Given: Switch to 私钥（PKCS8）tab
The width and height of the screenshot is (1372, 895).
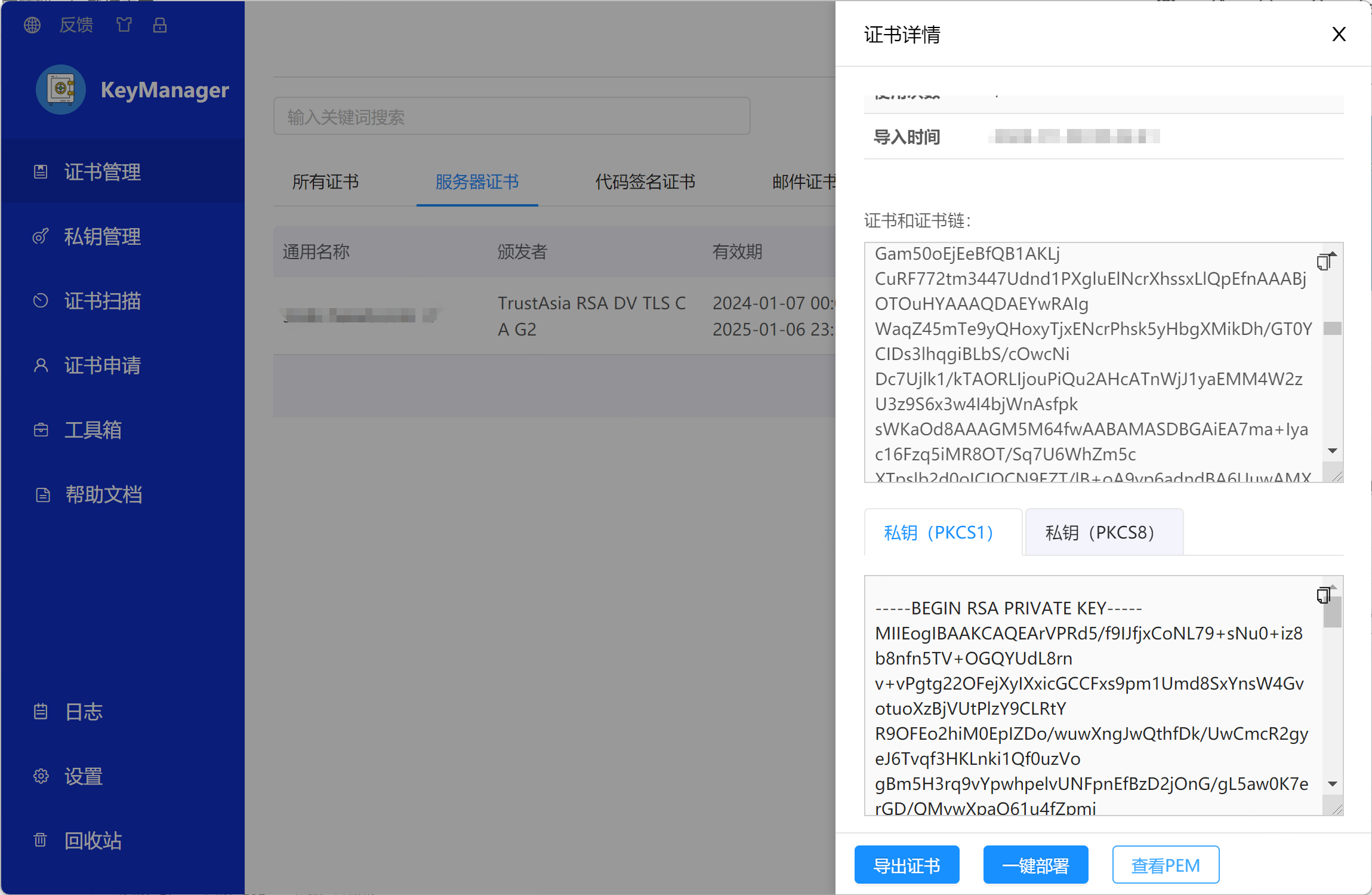Looking at the screenshot, I should click(1103, 533).
